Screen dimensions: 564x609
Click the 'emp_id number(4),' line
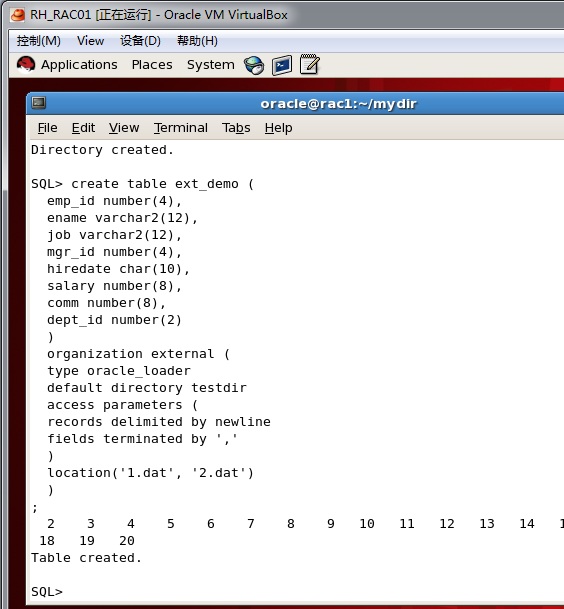pyautogui.click(x=114, y=201)
